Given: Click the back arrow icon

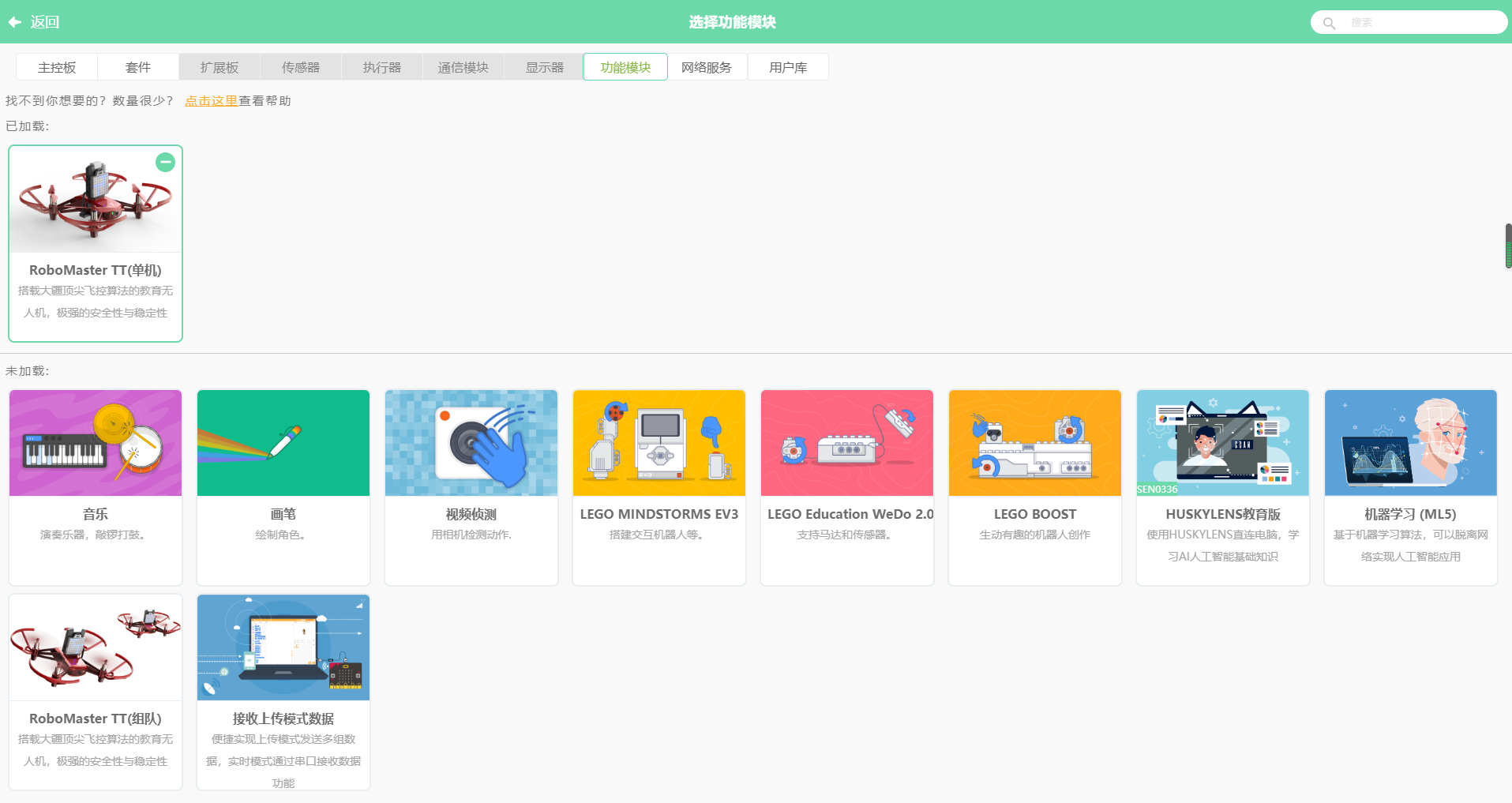Looking at the screenshot, I should pos(14,22).
